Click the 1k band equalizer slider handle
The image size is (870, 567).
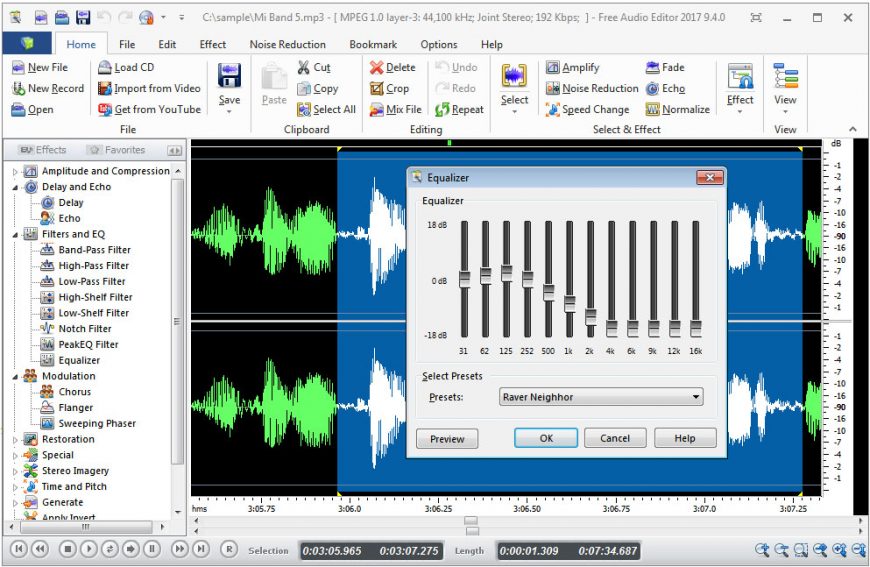569,303
